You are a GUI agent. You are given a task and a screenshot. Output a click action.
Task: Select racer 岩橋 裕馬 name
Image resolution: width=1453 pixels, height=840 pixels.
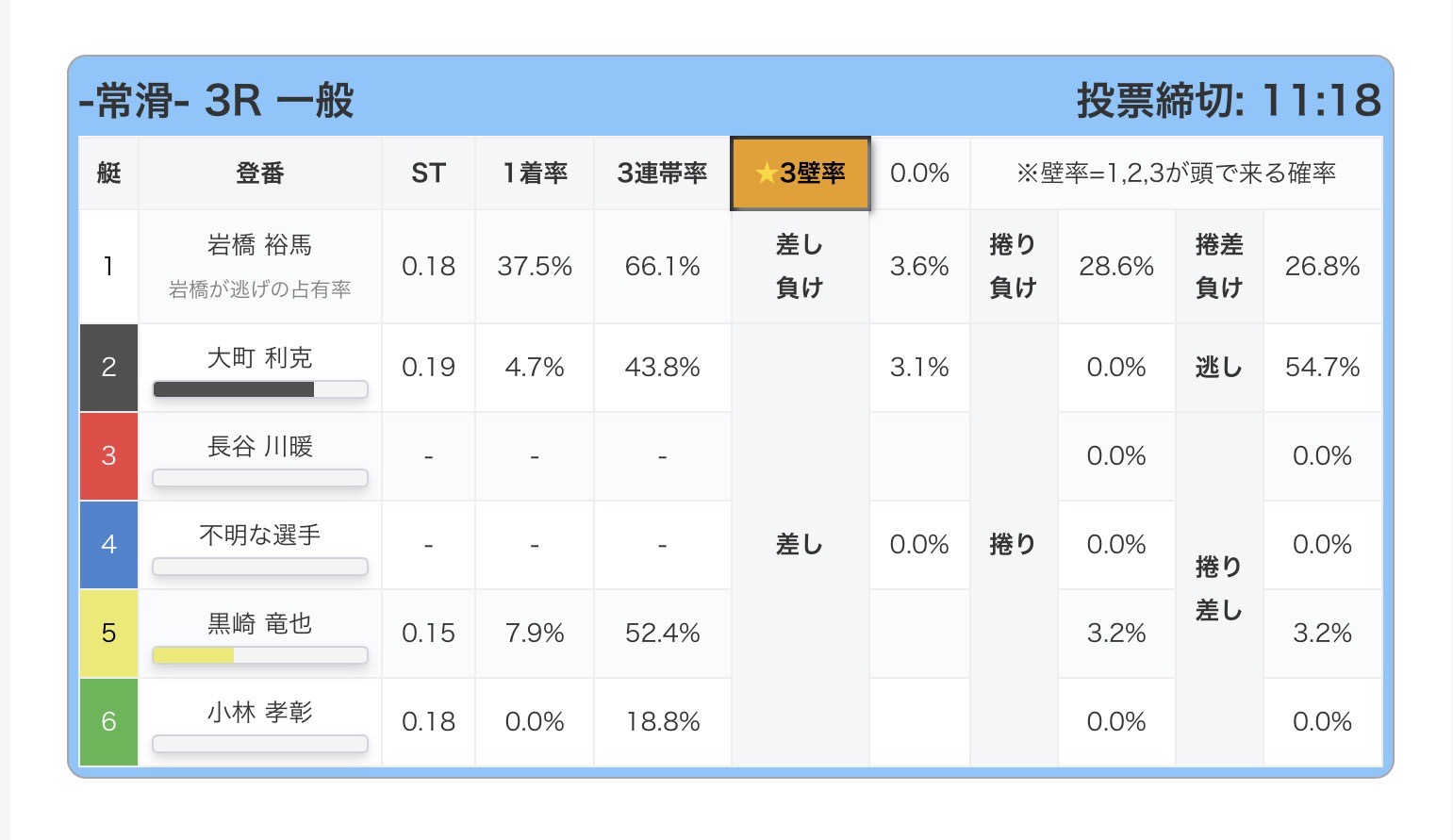[259, 245]
